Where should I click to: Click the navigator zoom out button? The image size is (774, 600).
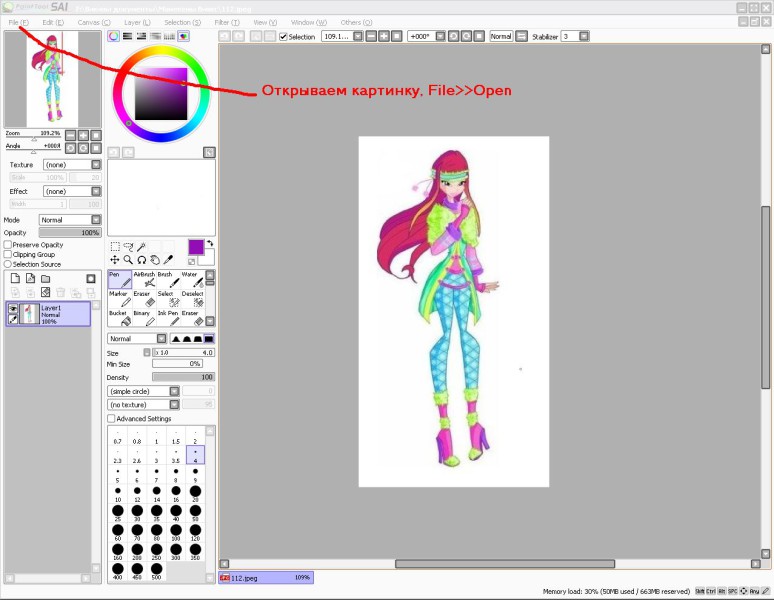click(71, 135)
